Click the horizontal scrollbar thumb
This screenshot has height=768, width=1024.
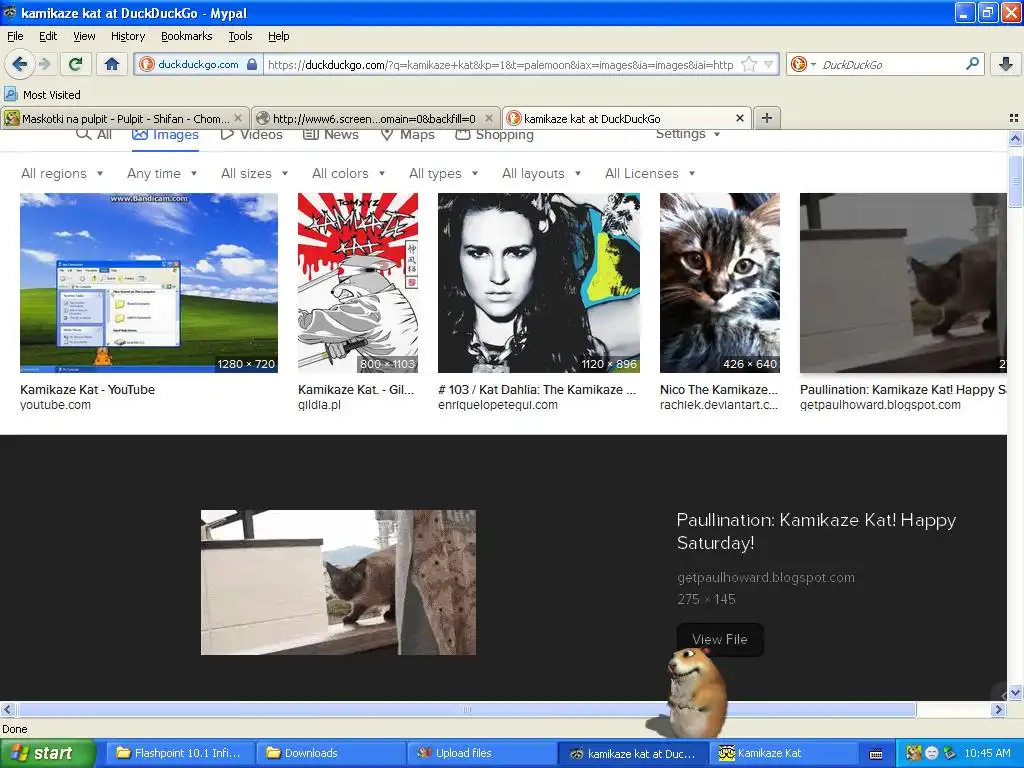click(x=466, y=710)
